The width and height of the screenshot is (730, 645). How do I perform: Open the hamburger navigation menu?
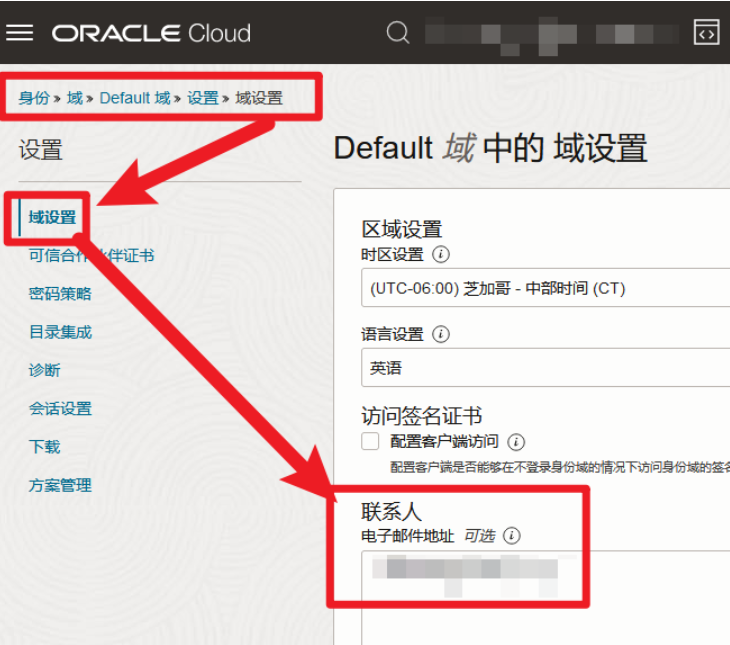pyautogui.click(x=20, y=33)
